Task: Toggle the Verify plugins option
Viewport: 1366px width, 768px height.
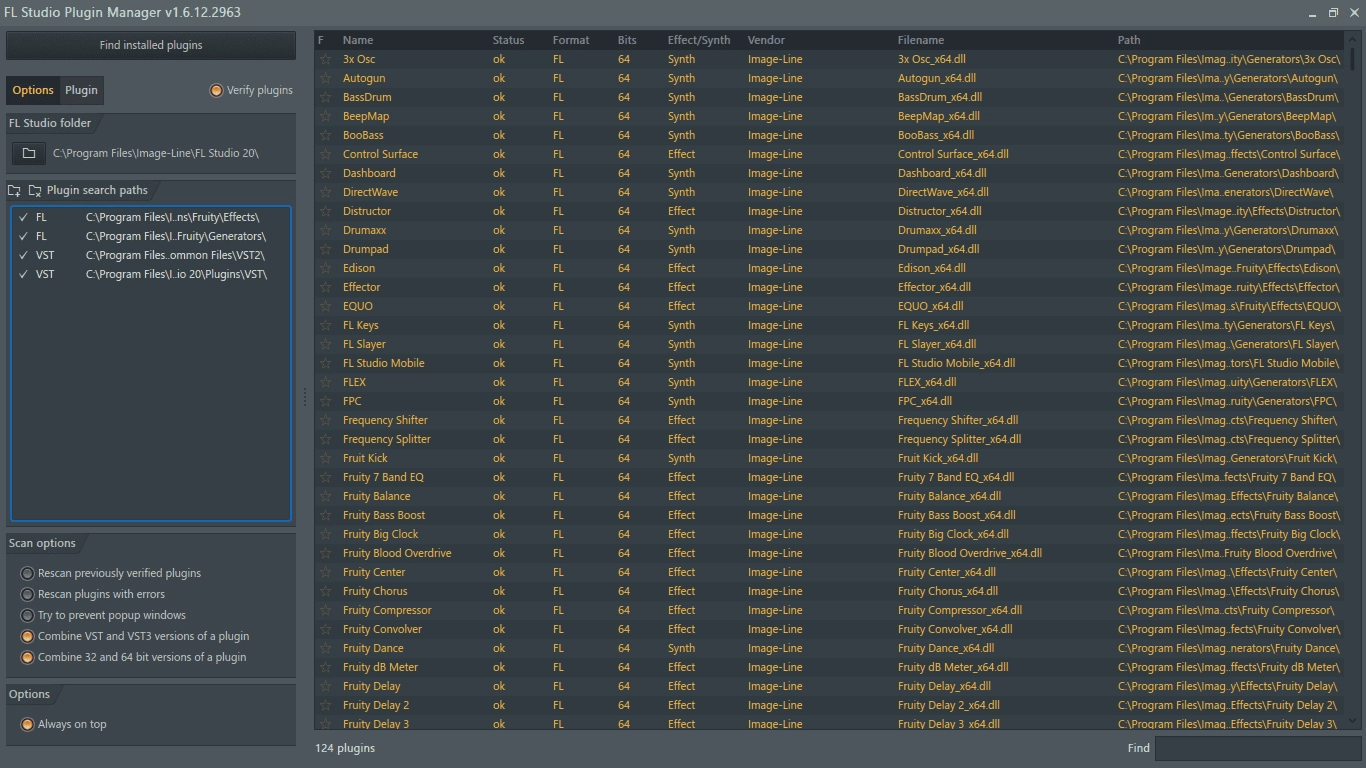Action: [251, 90]
